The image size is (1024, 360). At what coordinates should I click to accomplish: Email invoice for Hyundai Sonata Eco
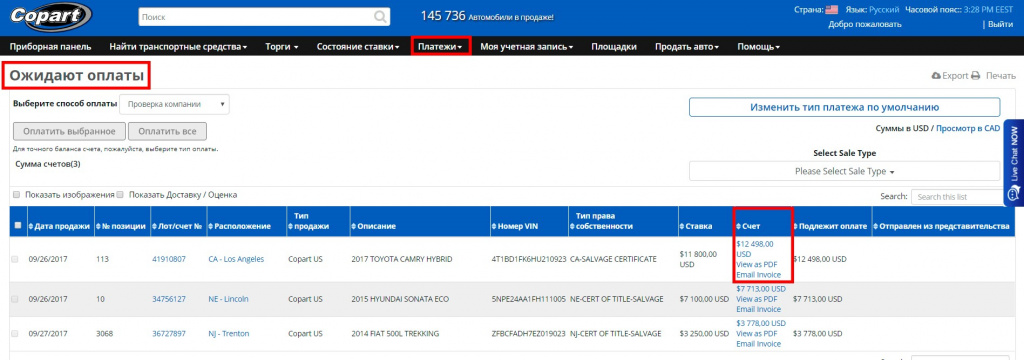758,310
